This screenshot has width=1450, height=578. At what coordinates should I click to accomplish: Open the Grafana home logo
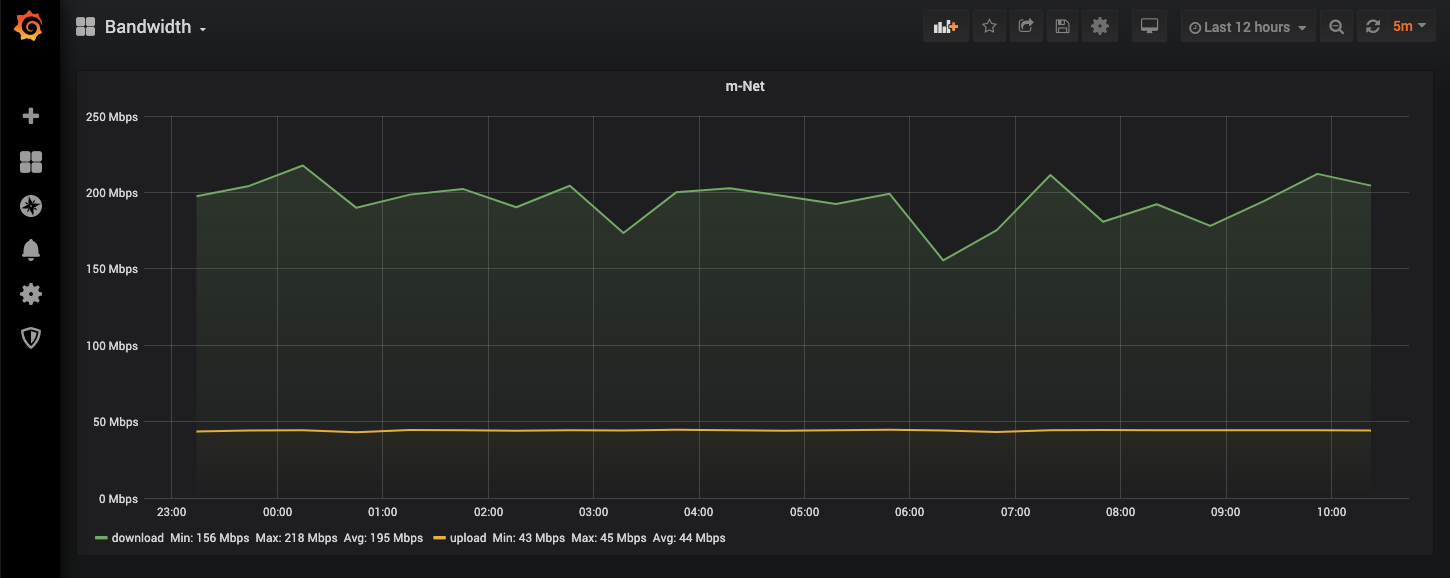coord(30,27)
